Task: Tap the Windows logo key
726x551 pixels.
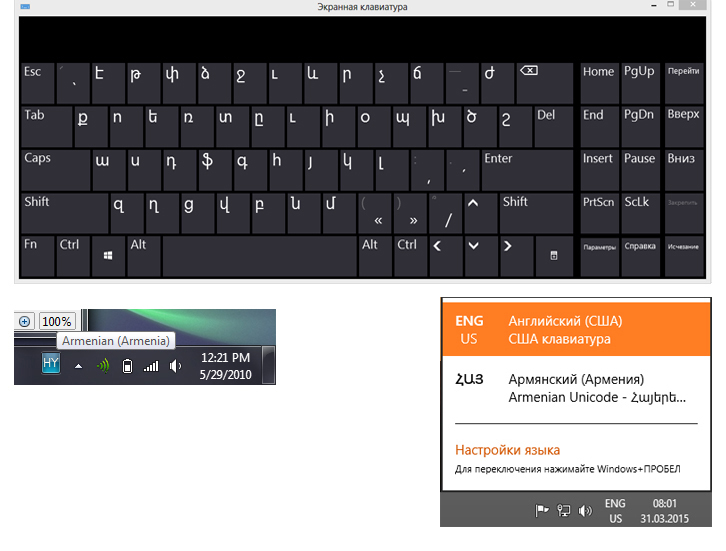Action: point(108,256)
